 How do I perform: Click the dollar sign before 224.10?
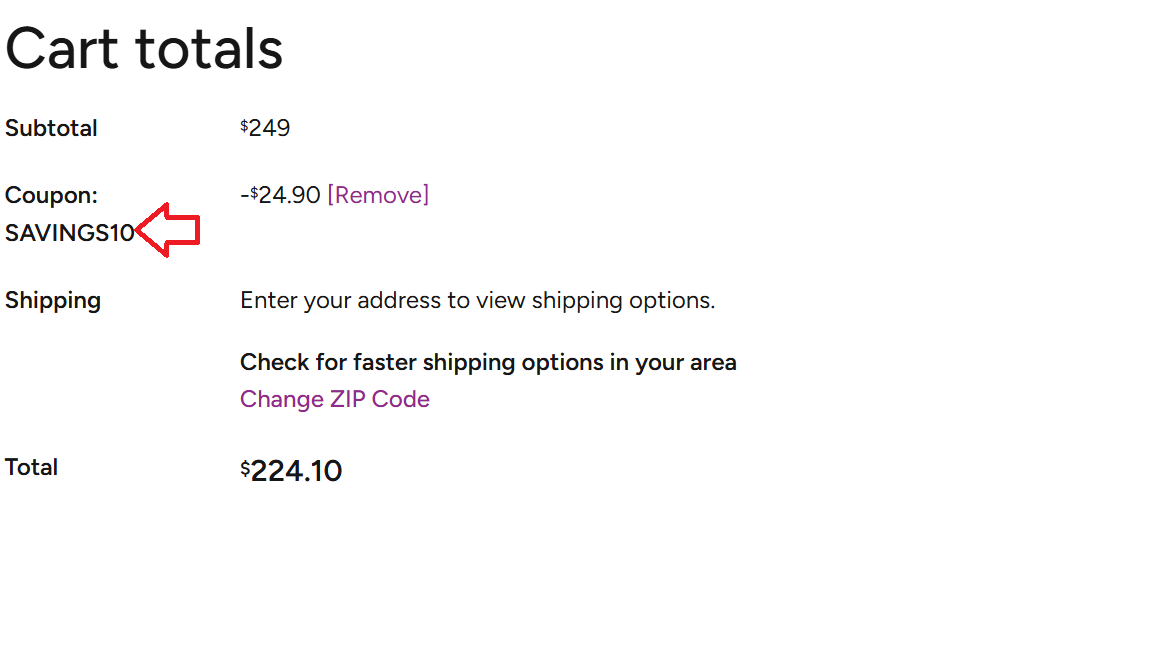pos(245,465)
